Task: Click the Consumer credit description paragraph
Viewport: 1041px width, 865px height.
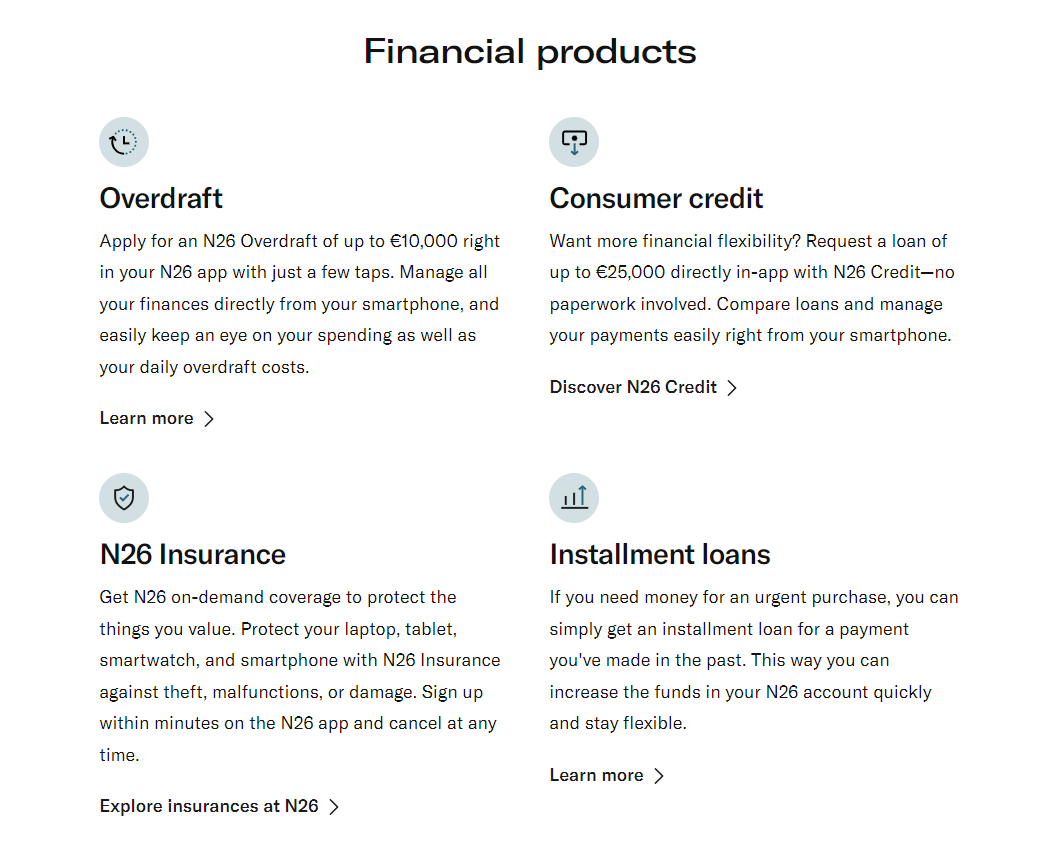Action: (x=752, y=288)
